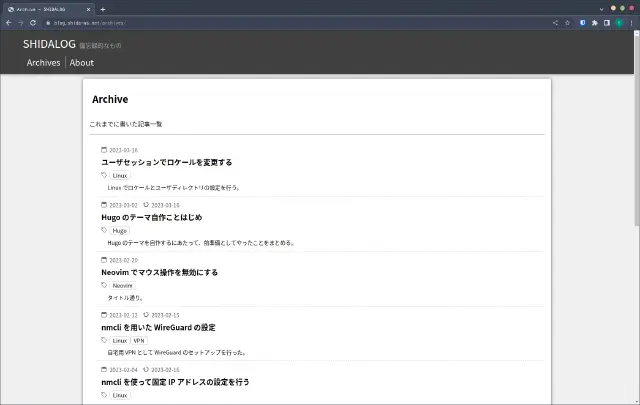Select the Archive - SHIDALOG browser tab
The width and height of the screenshot is (640, 405).
[x=48, y=9]
